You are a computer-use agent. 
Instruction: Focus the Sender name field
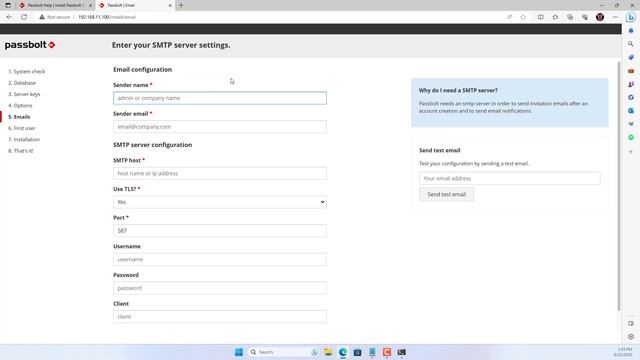pos(220,98)
